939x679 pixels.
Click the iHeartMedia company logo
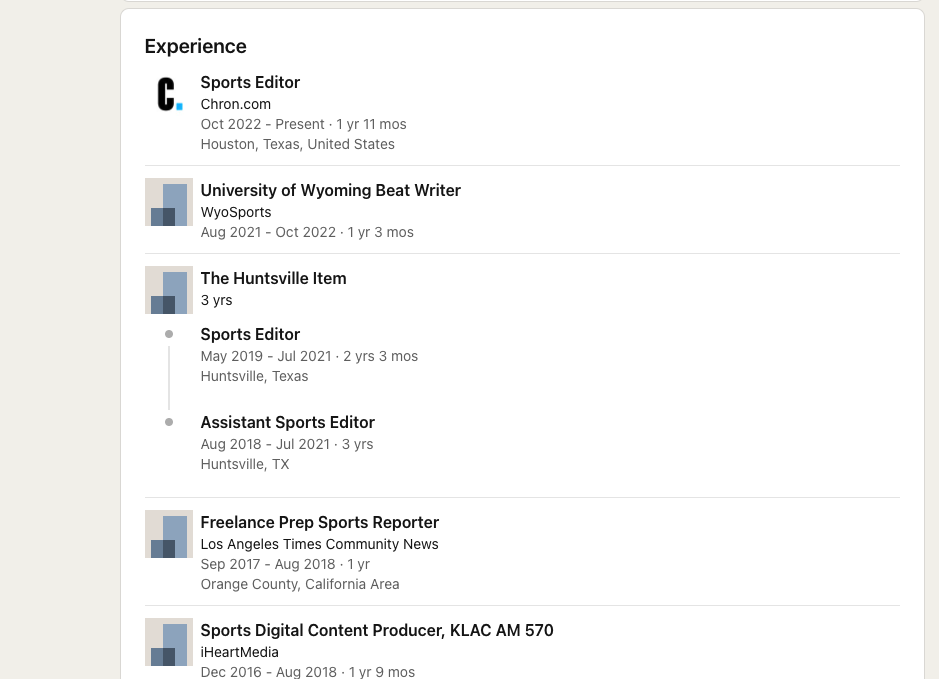(169, 642)
